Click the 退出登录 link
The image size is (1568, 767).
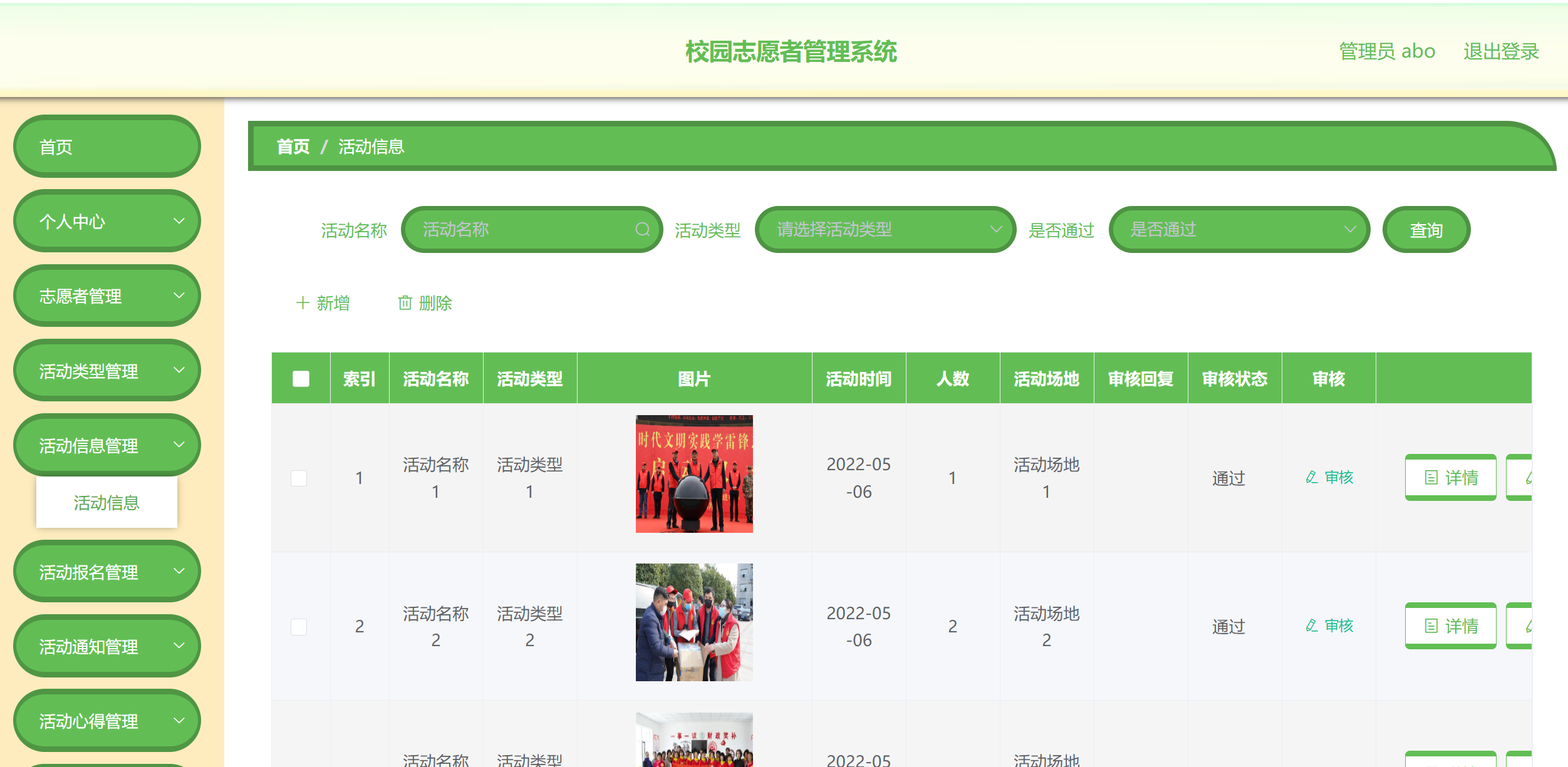[x=1500, y=51]
